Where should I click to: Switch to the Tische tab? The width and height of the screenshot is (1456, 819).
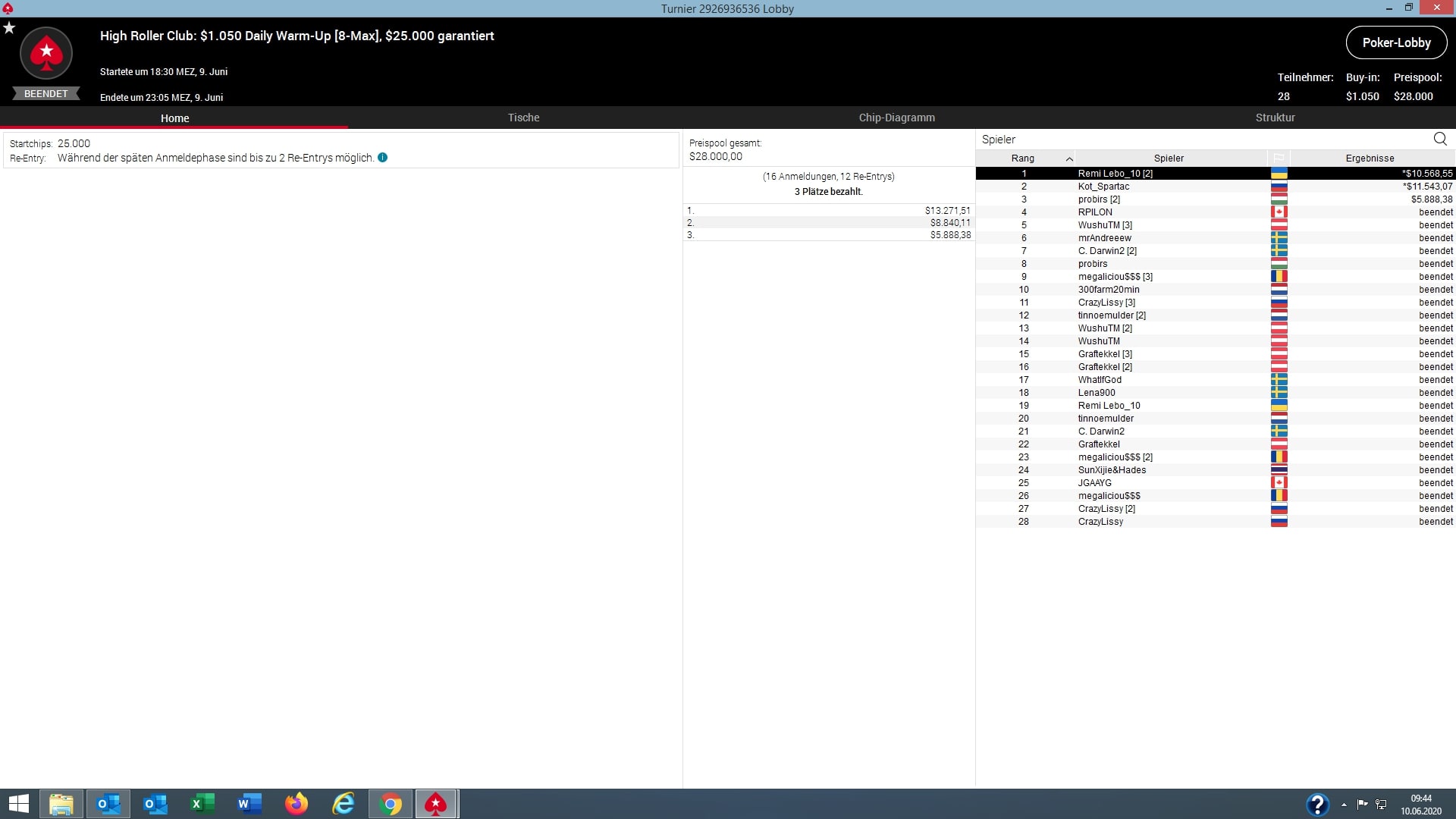[x=523, y=118]
